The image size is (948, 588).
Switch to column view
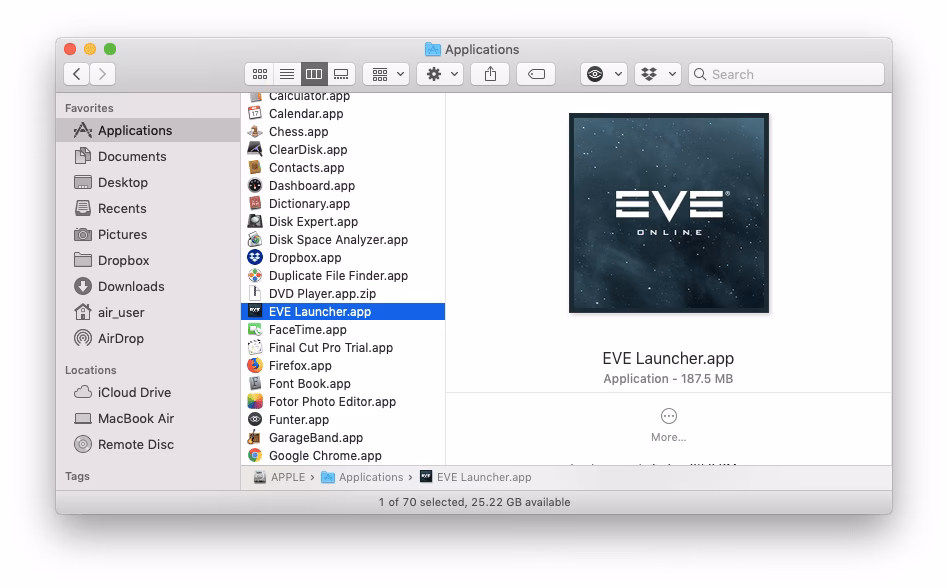pos(314,74)
